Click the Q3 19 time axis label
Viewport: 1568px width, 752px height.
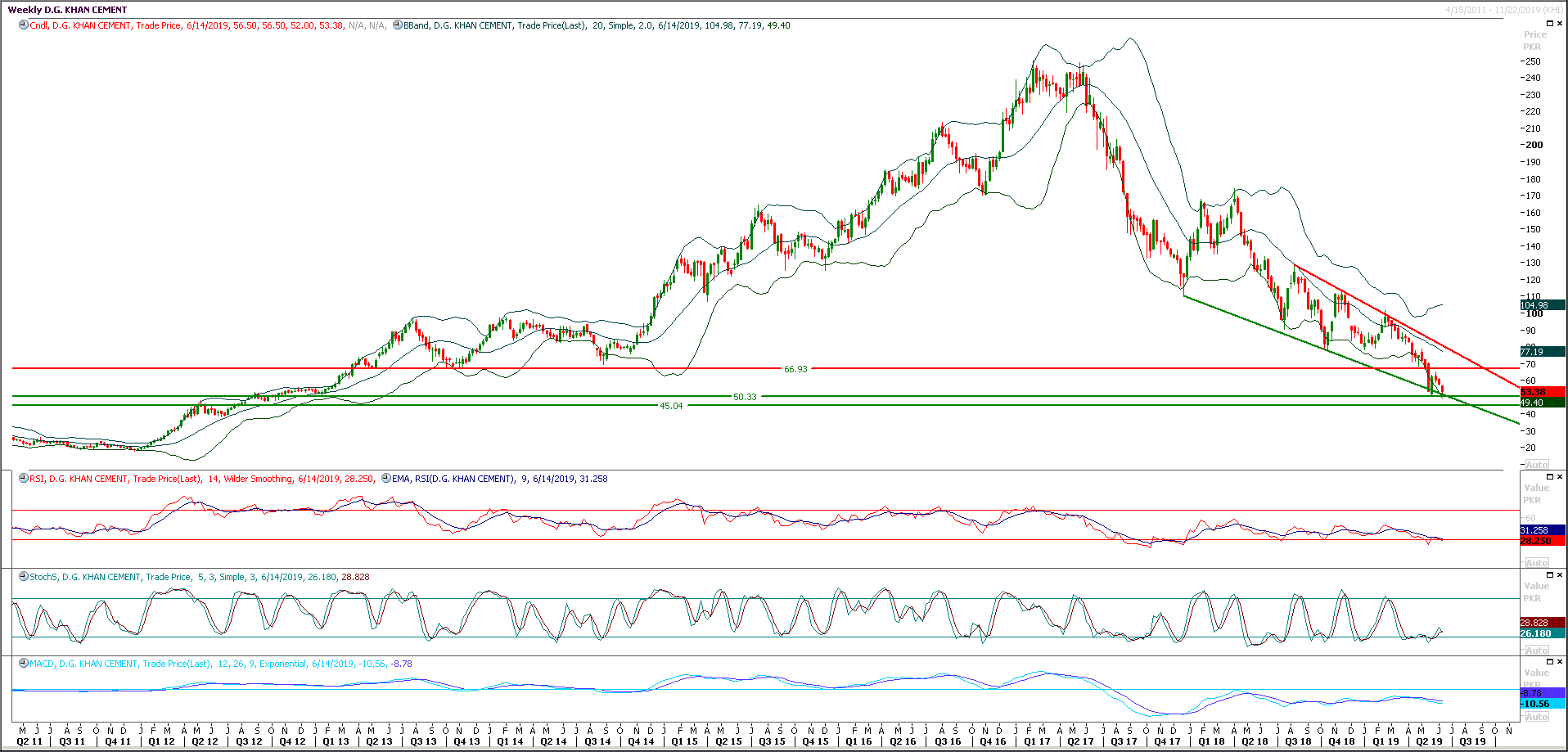pyautogui.click(x=1472, y=741)
